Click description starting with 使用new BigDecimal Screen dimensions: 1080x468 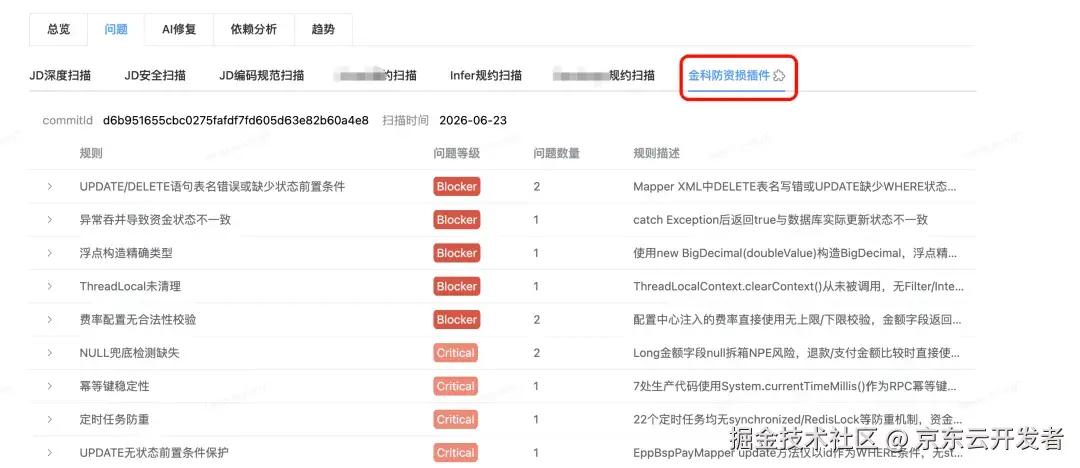795,253
